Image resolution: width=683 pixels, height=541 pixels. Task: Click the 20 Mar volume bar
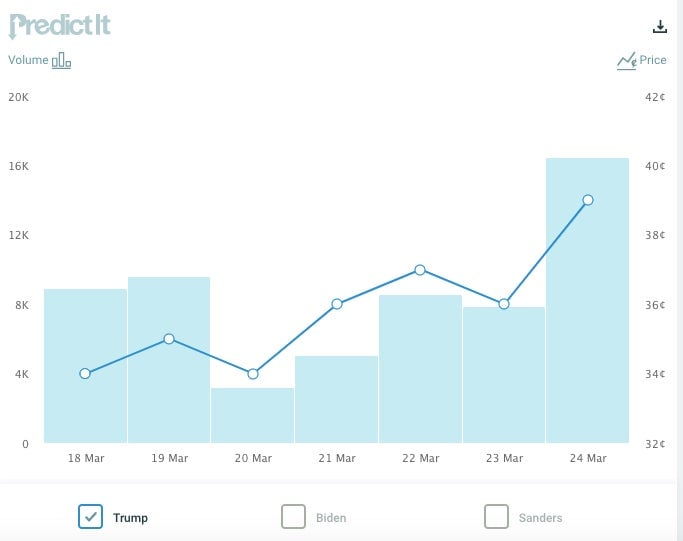(x=253, y=416)
